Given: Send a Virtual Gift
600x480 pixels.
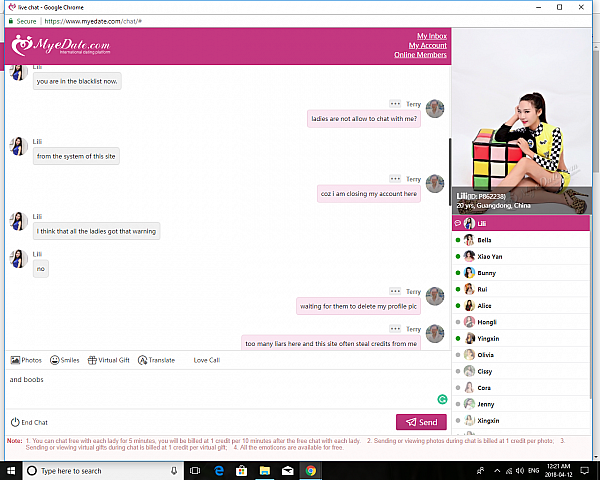Looking at the screenshot, I should point(109,360).
